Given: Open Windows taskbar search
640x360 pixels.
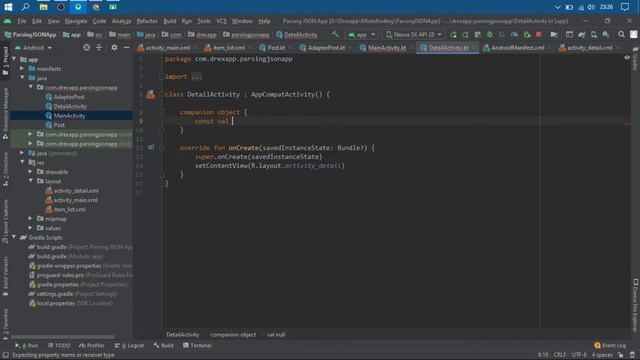Looking at the screenshot, I should point(26,7).
